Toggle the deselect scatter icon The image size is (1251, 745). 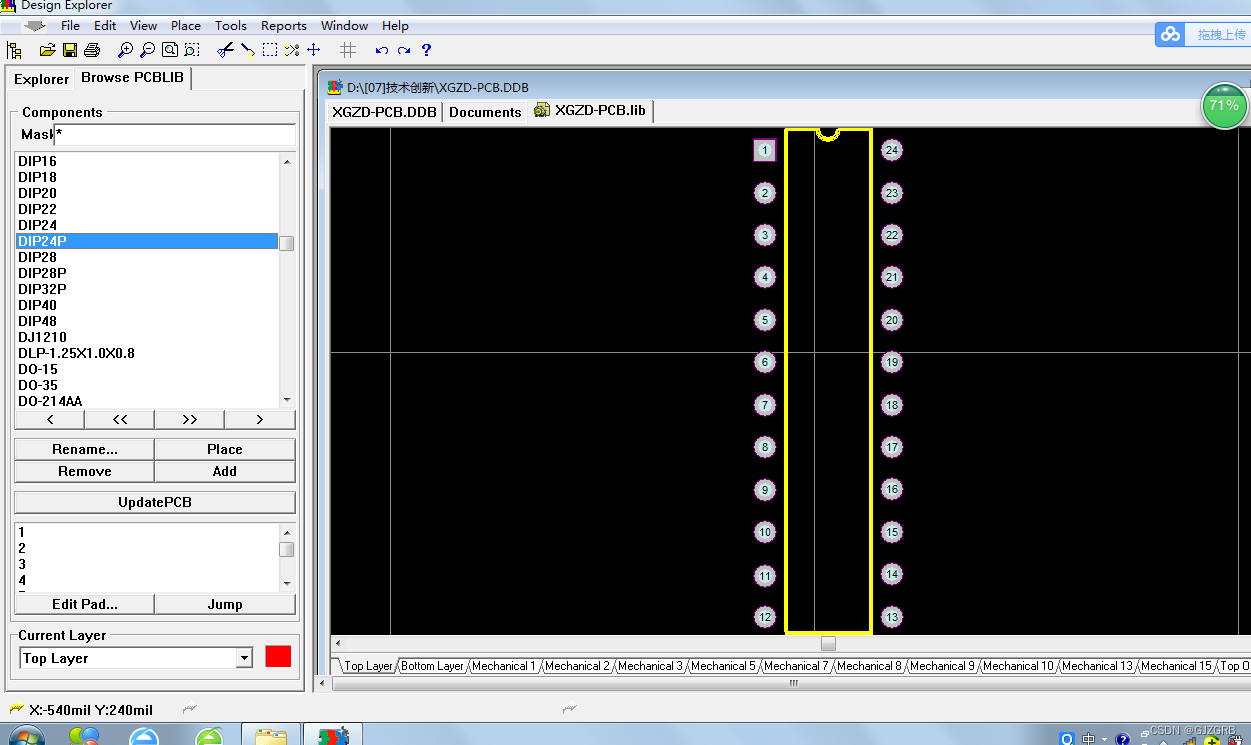[290, 50]
